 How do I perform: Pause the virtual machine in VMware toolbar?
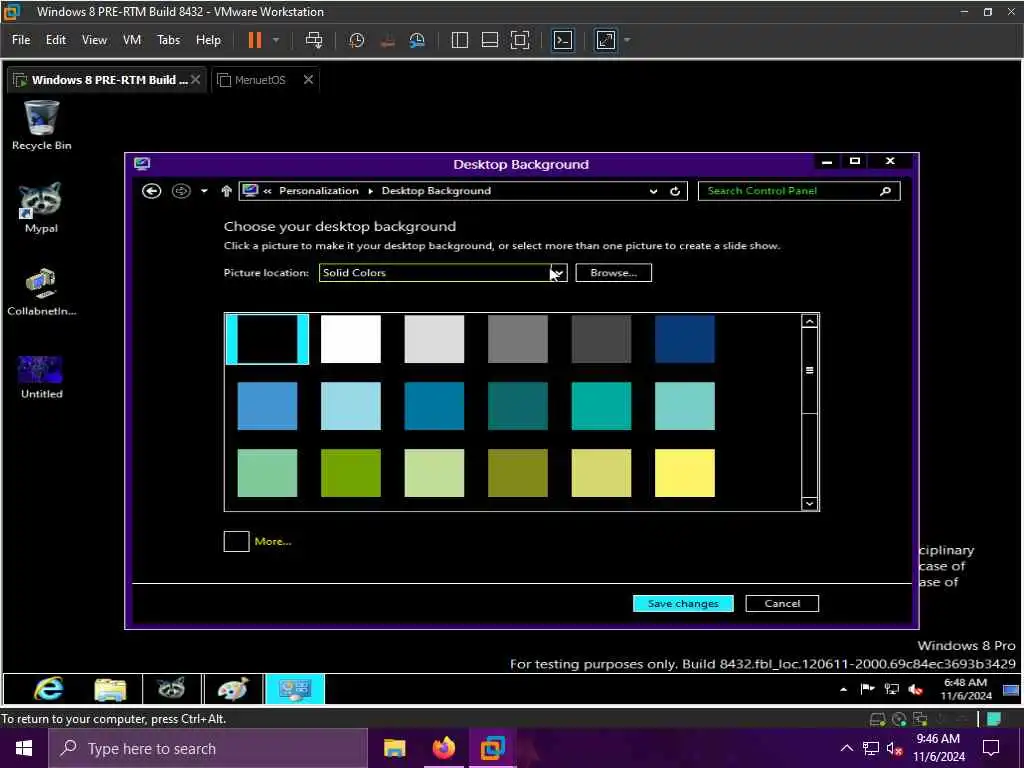pos(255,40)
